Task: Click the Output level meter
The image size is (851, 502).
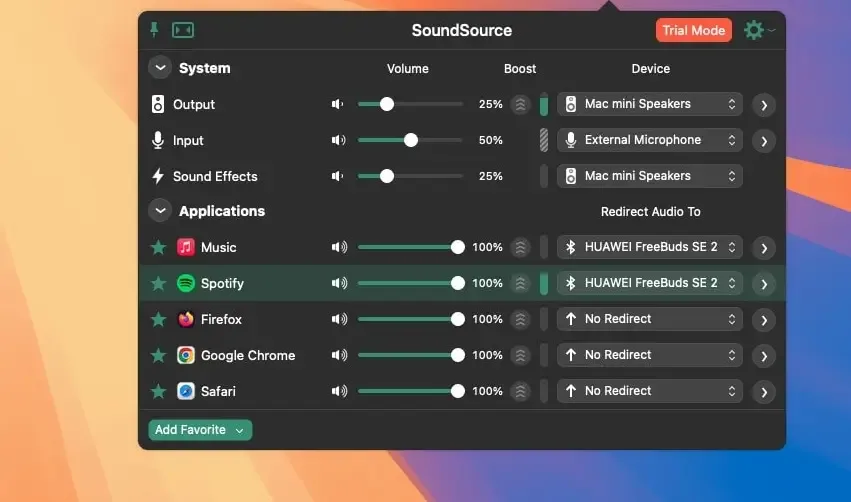Action: (x=543, y=104)
